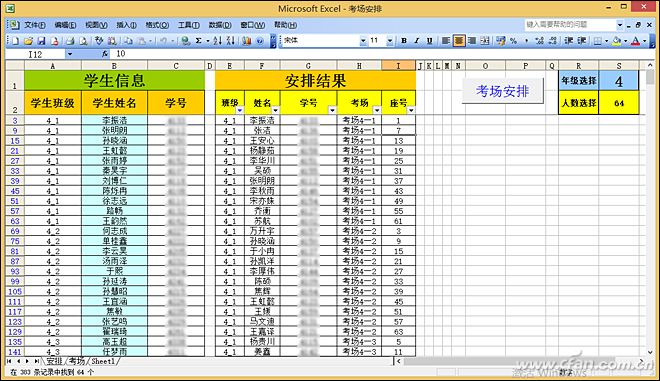Click the fx insert function icon

click(x=105, y=54)
